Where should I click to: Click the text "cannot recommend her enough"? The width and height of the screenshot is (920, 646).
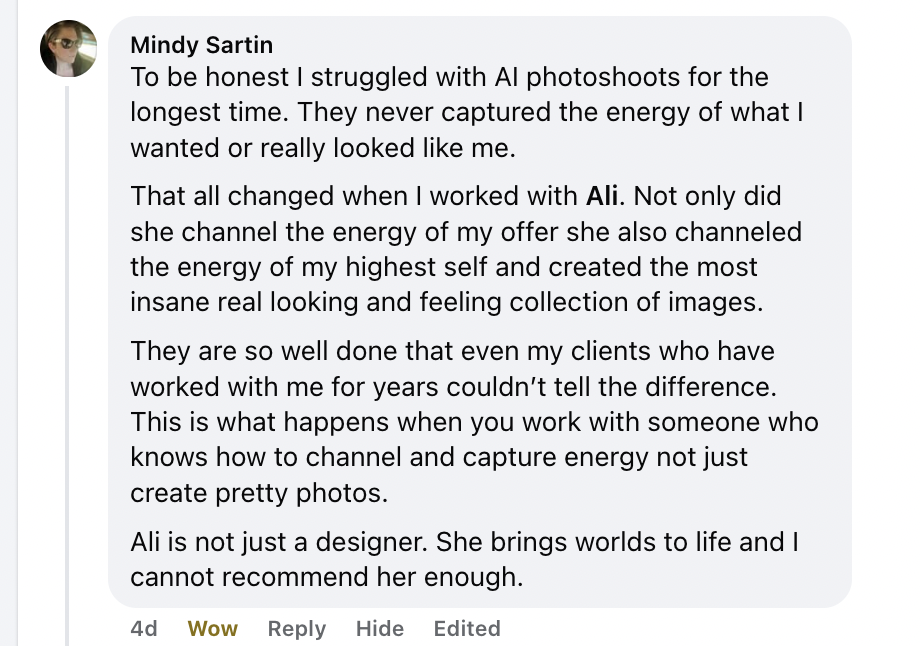[326, 577]
